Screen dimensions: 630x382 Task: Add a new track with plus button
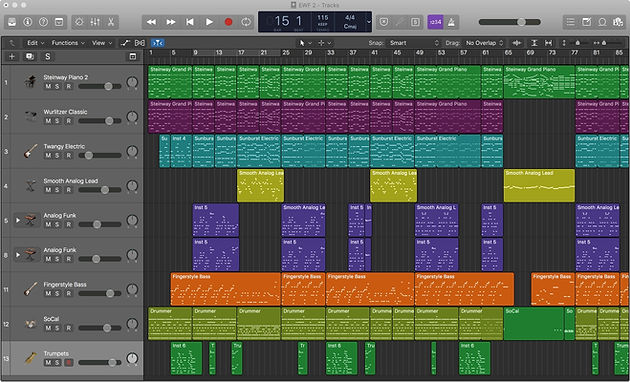(12, 57)
